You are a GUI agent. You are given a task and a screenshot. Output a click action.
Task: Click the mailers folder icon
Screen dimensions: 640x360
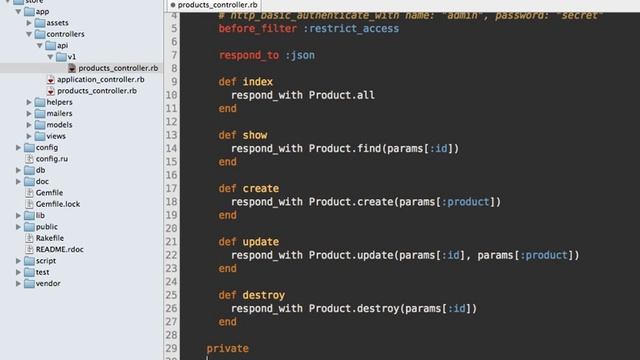40,113
